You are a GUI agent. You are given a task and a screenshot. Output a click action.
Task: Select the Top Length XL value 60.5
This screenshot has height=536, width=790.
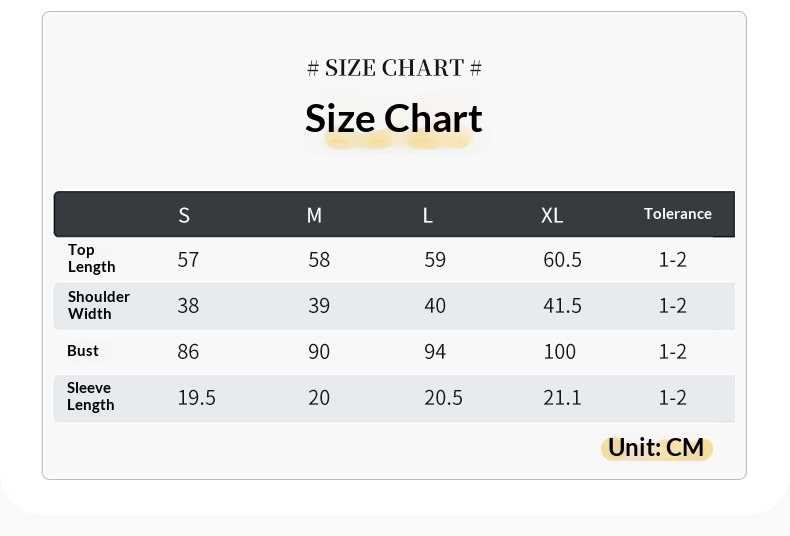[562, 260]
